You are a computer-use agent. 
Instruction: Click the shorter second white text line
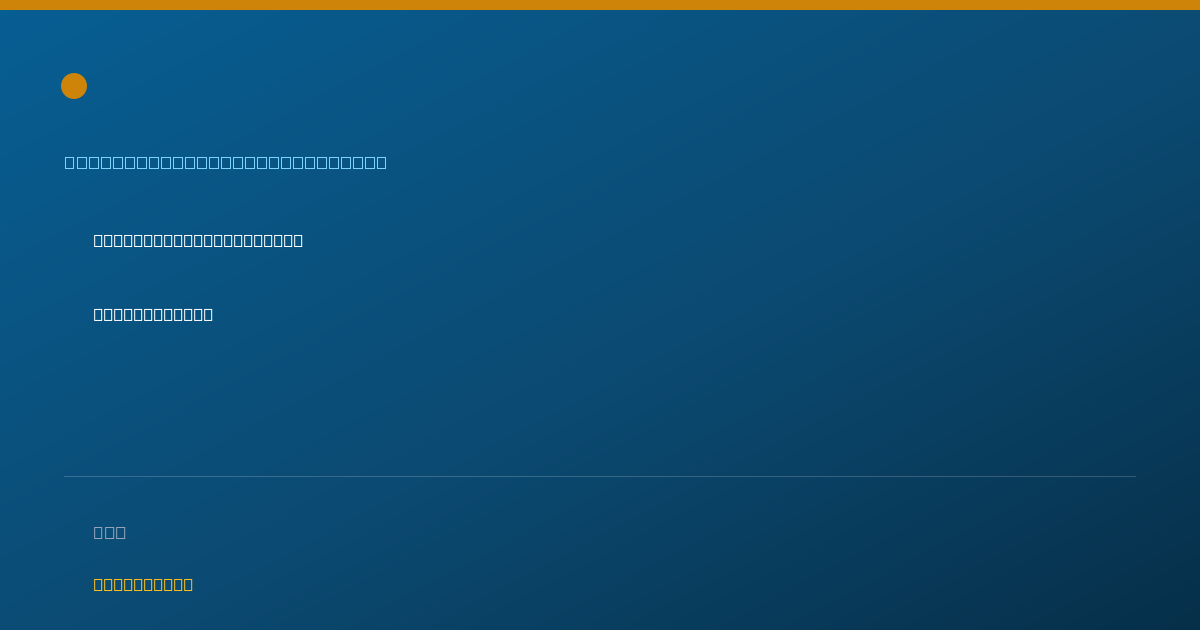pyautogui.click(x=153, y=314)
